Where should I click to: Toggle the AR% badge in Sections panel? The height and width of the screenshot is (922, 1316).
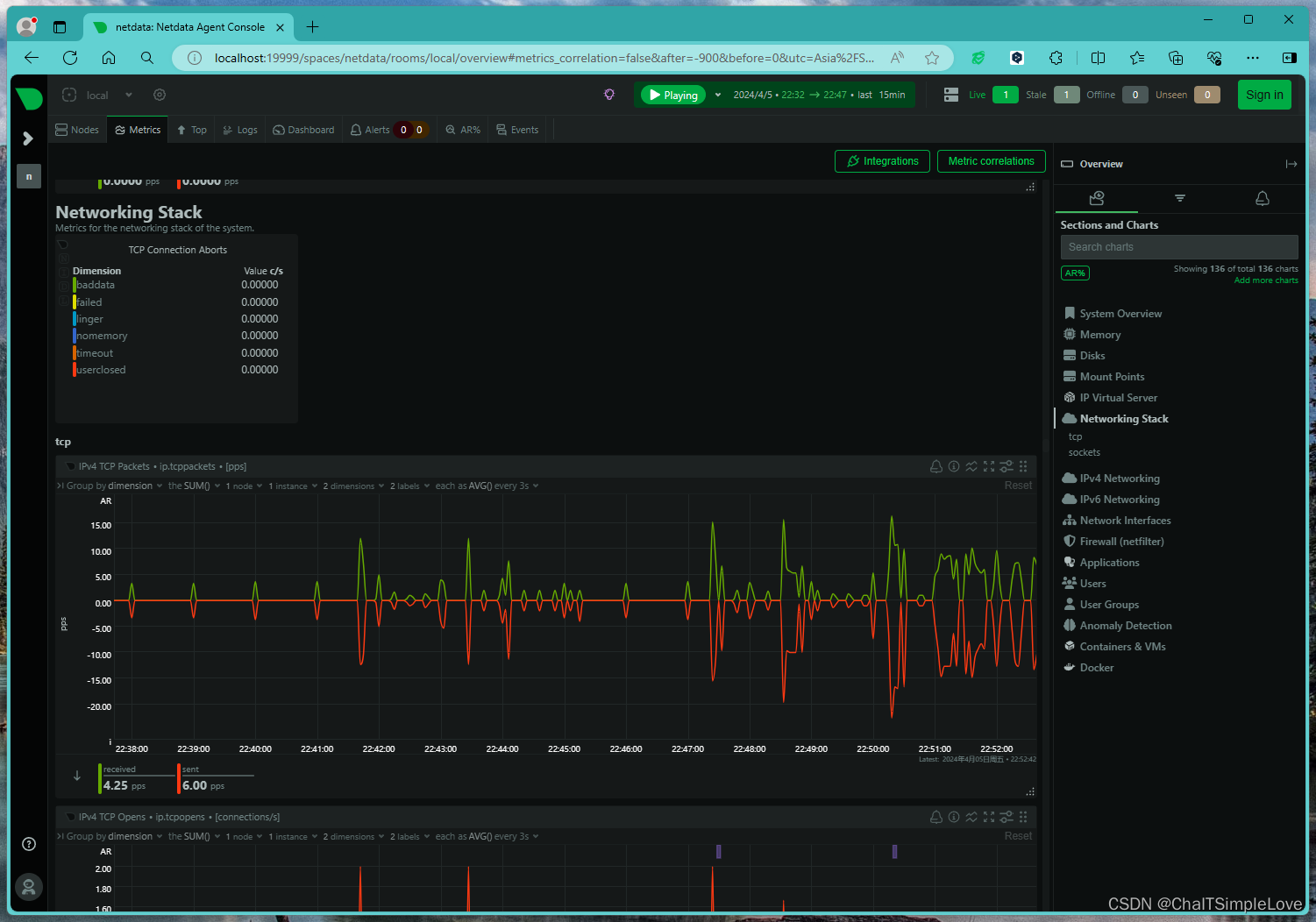[x=1075, y=273]
